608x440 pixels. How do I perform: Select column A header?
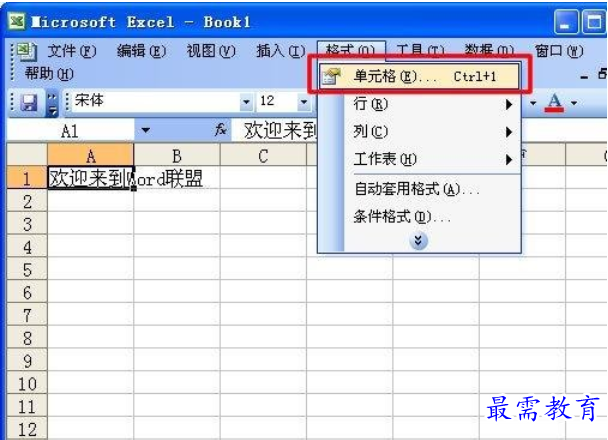(x=90, y=155)
